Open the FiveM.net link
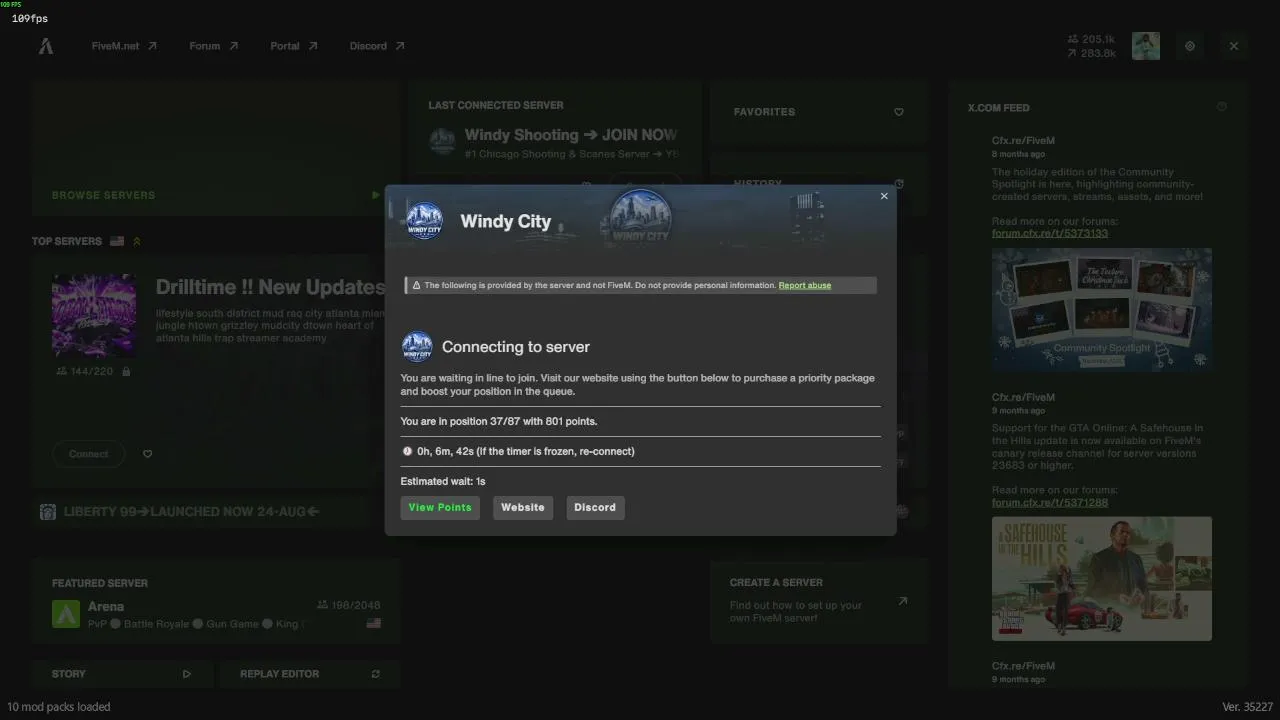The width and height of the screenshot is (1280, 720). point(124,46)
